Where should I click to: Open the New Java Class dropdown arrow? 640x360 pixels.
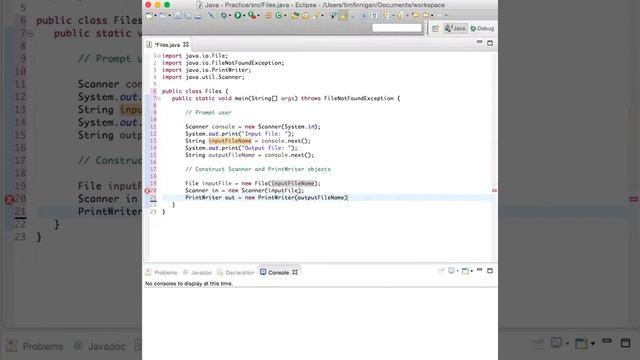tap(285, 16)
